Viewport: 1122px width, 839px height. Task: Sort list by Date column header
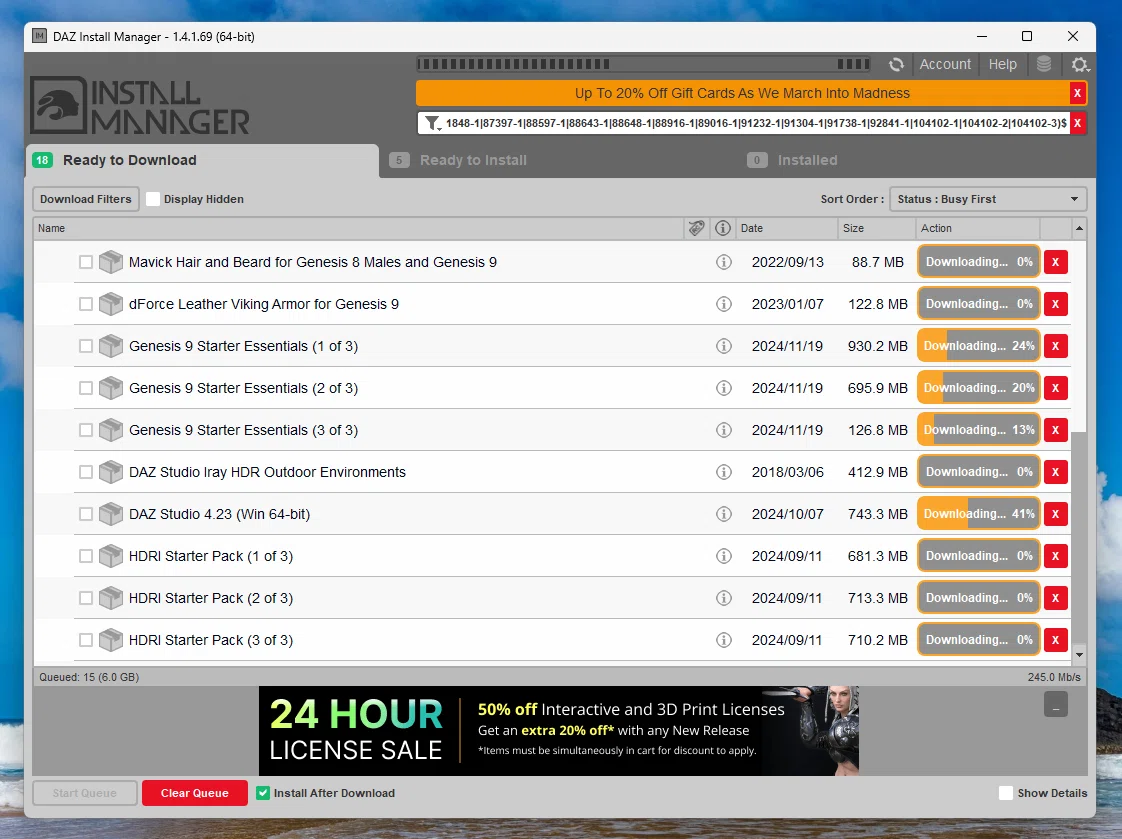tap(786, 228)
